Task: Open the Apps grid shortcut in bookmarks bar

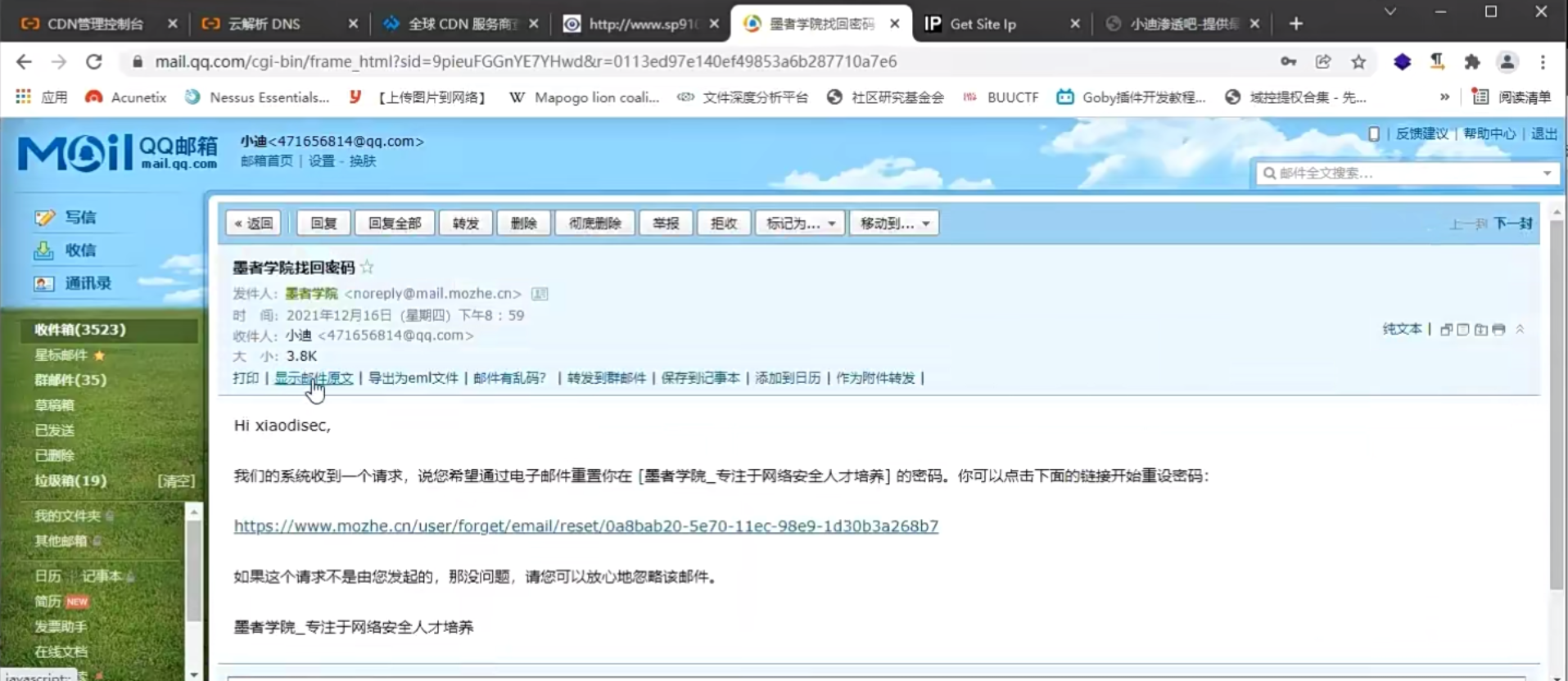Action: click(x=23, y=97)
